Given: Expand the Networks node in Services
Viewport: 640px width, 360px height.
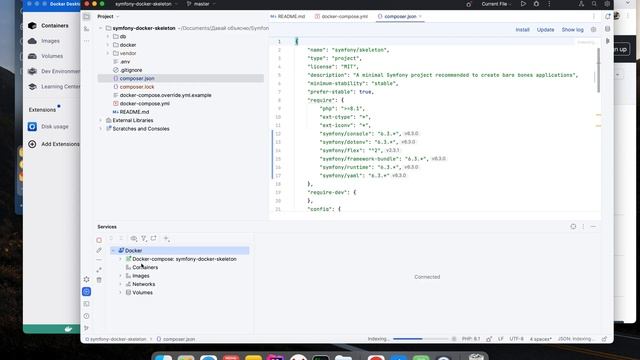Looking at the screenshot, I should pos(120,284).
